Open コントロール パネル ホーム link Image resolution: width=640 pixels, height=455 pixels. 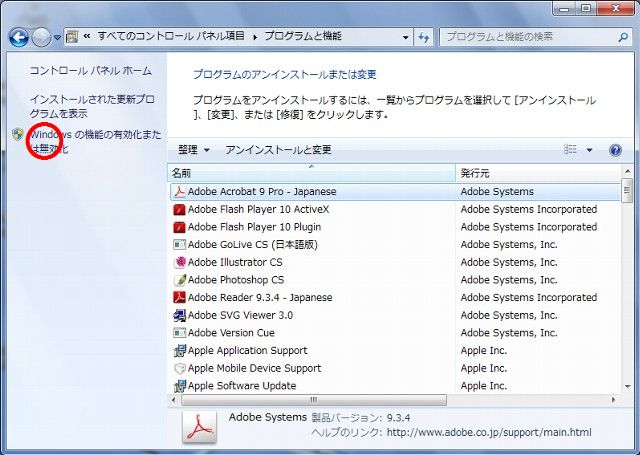[x=91, y=71]
